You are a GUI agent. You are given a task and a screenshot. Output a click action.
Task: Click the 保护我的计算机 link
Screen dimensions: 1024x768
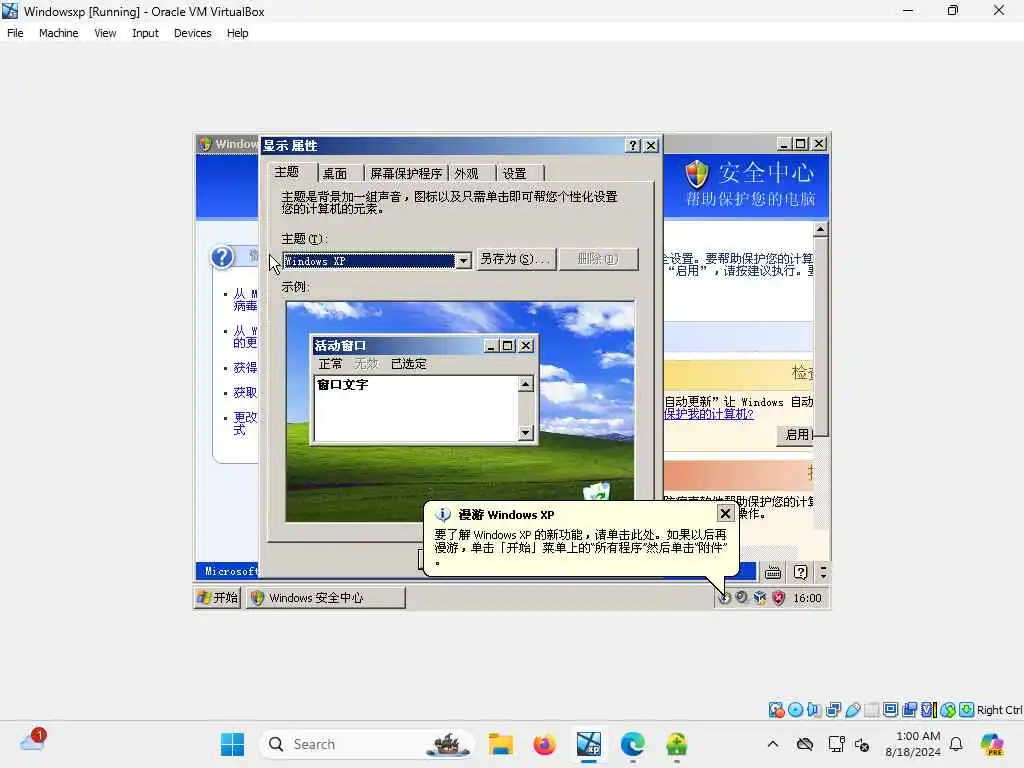tap(709, 414)
